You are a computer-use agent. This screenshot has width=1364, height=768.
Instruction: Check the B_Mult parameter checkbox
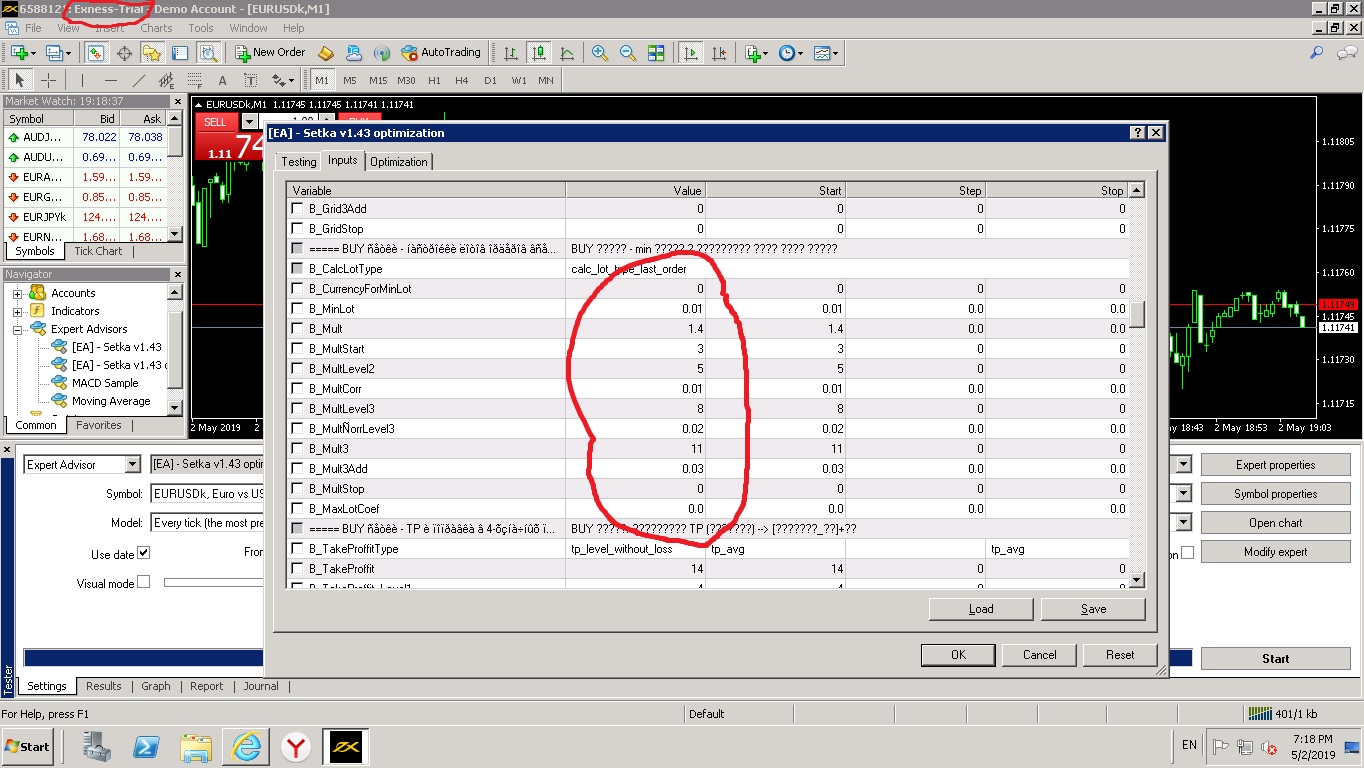[x=297, y=329]
